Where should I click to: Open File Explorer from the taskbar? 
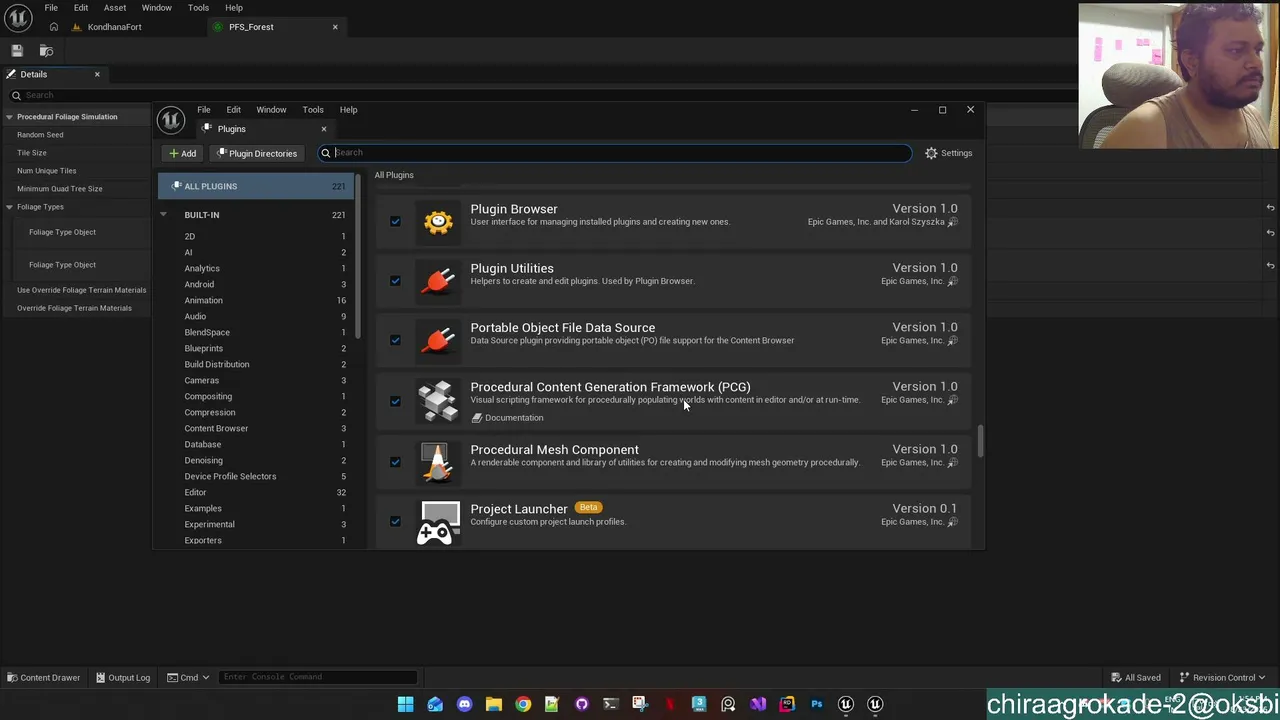493,704
